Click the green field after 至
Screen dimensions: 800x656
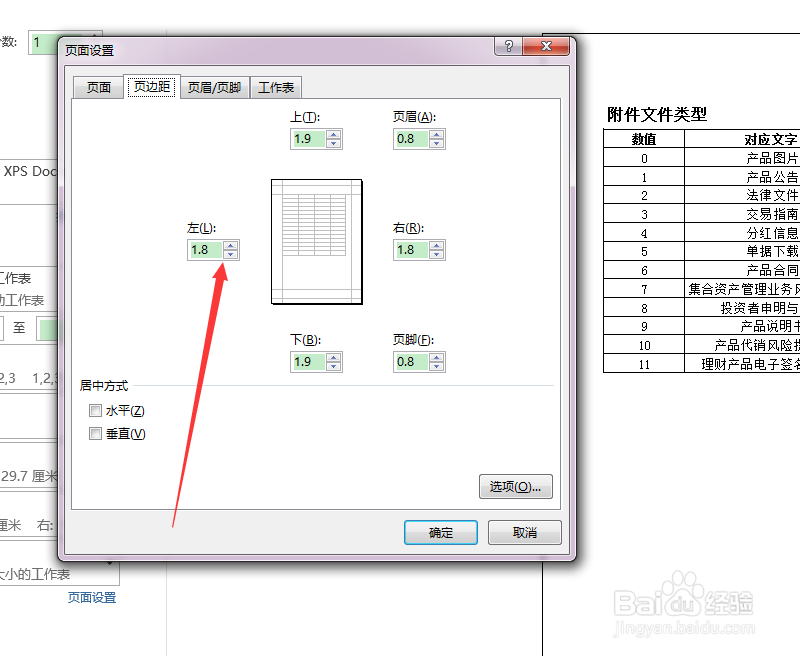tap(50, 327)
